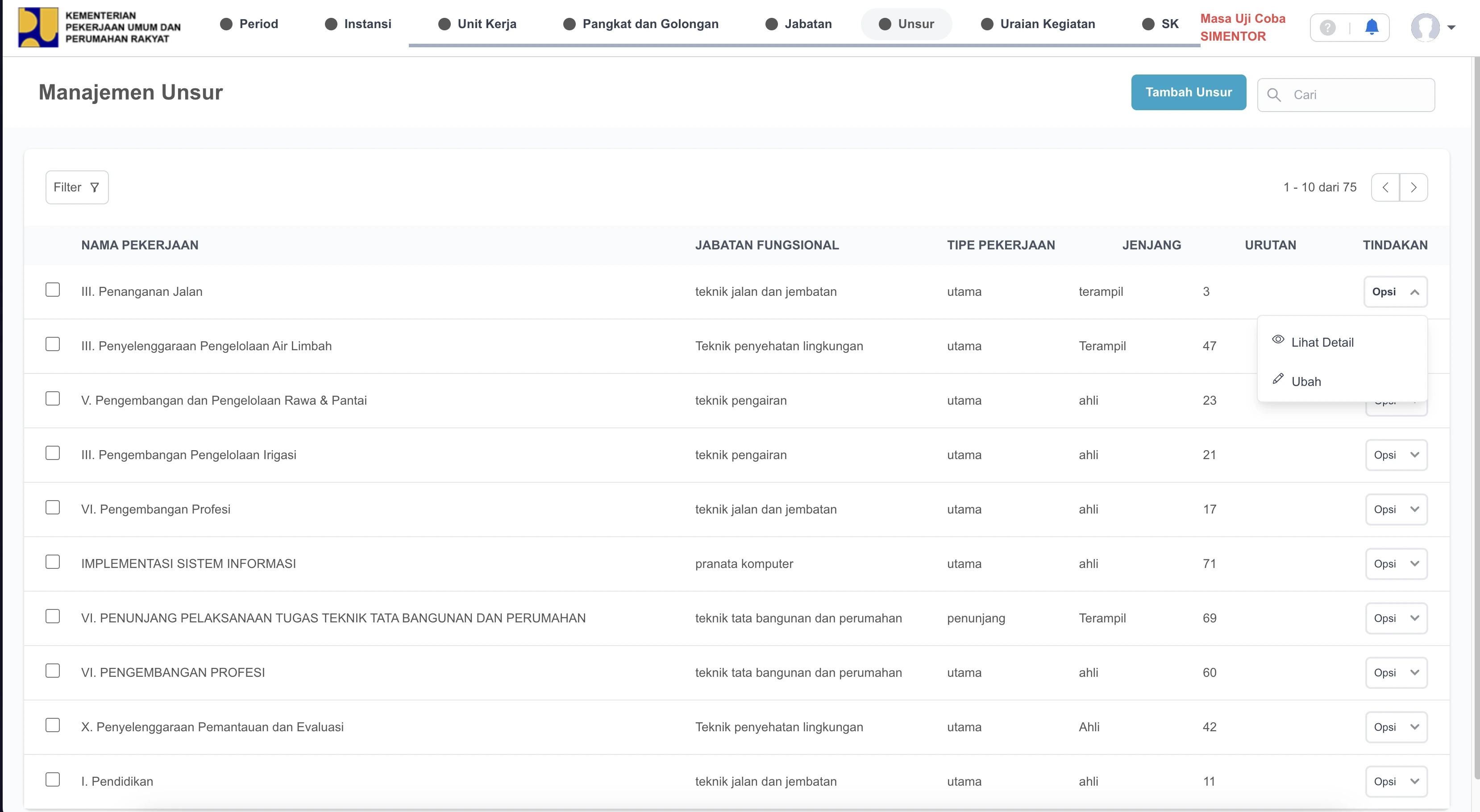This screenshot has width=1480, height=812.
Task: Open the user avatar profile menu
Action: [x=1425, y=27]
